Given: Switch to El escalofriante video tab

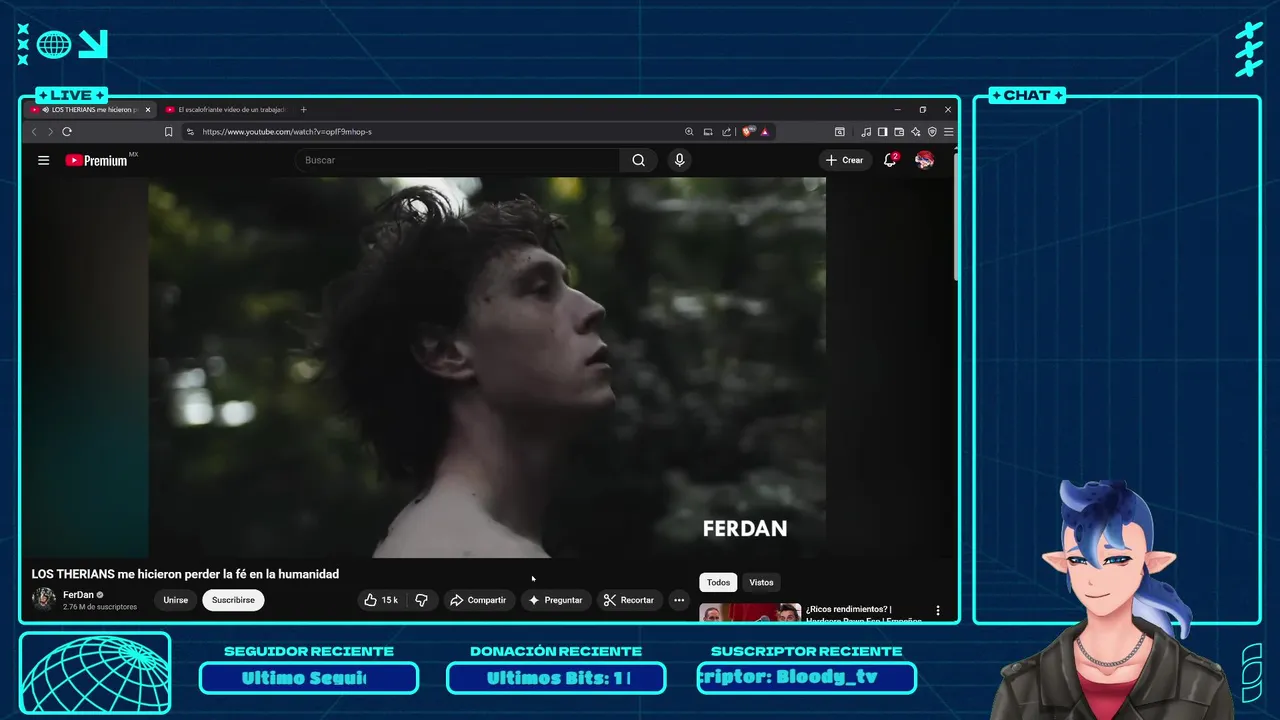Looking at the screenshot, I should click(x=225, y=109).
